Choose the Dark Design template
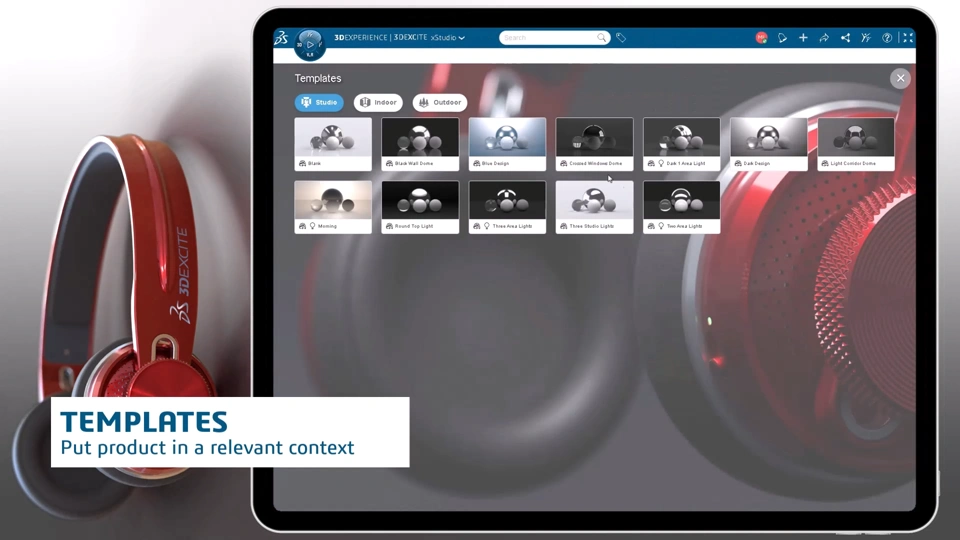960x540 pixels. [x=768, y=144]
